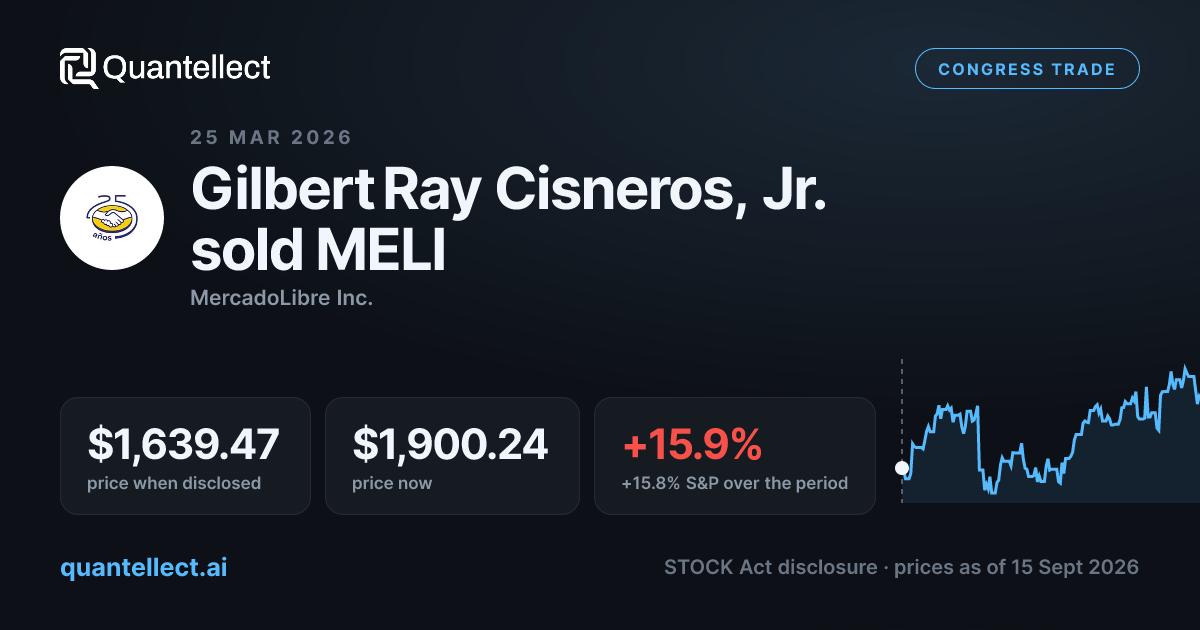Viewport: 1200px width, 630px height.
Task: Select the $1,639.47 price when disclosed card
Action: pyautogui.click(x=185, y=456)
